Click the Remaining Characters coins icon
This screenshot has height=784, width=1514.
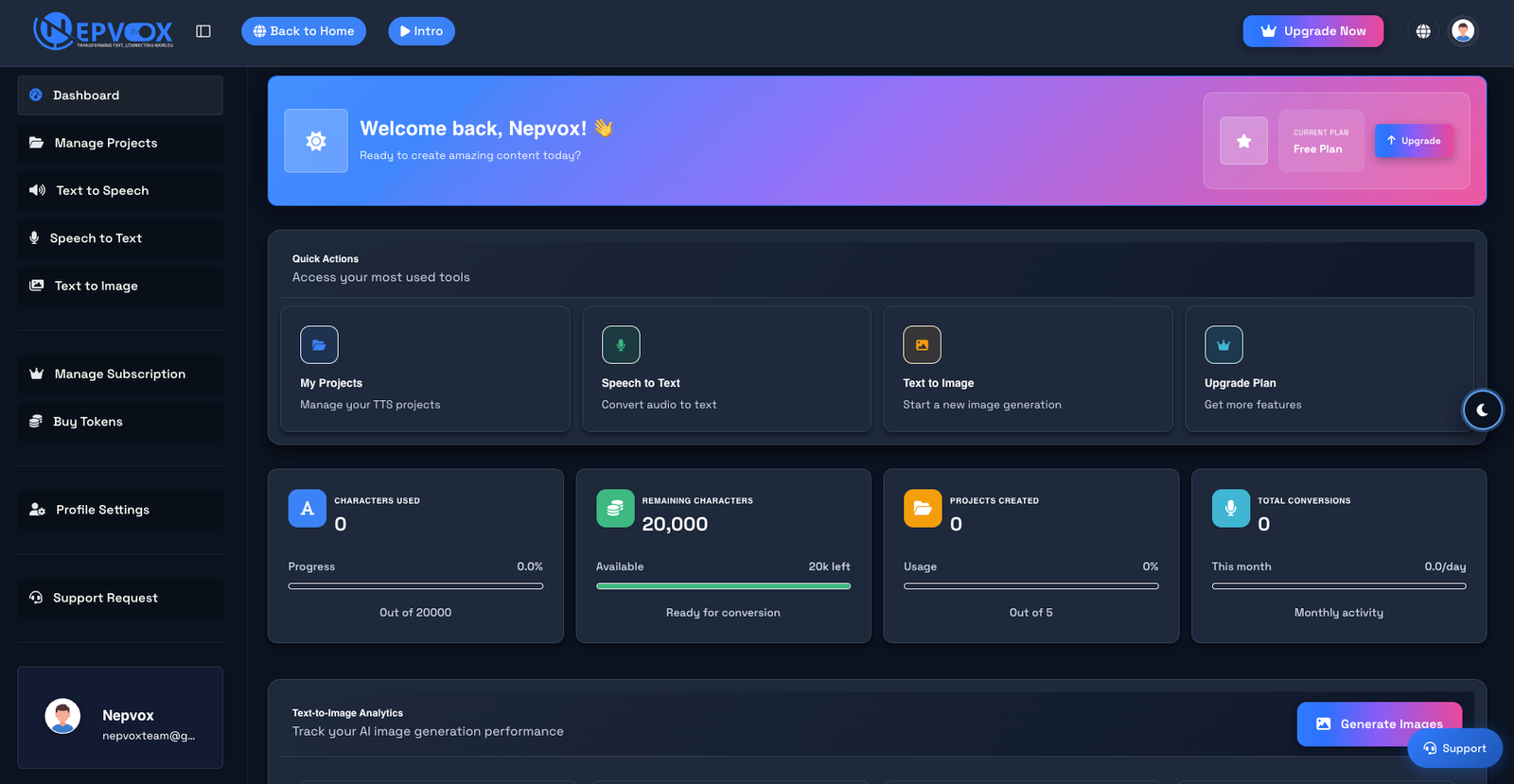pos(615,509)
